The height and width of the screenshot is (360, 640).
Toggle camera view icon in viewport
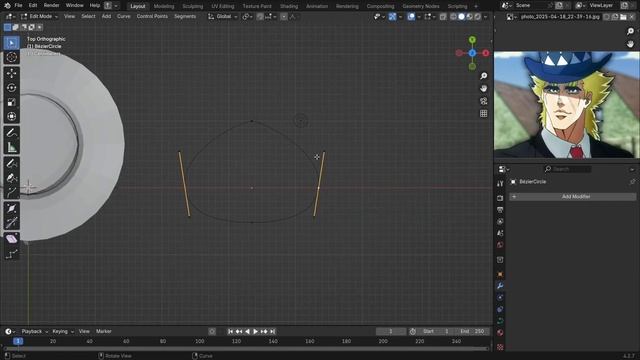coord(484,101)
